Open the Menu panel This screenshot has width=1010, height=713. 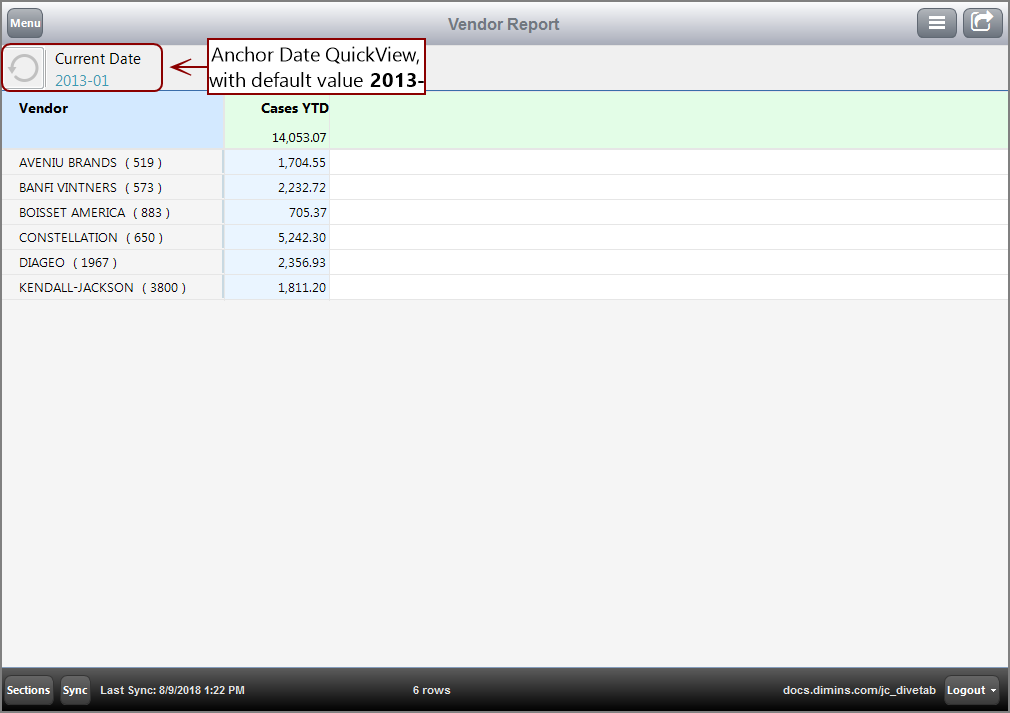pos(24,22)
